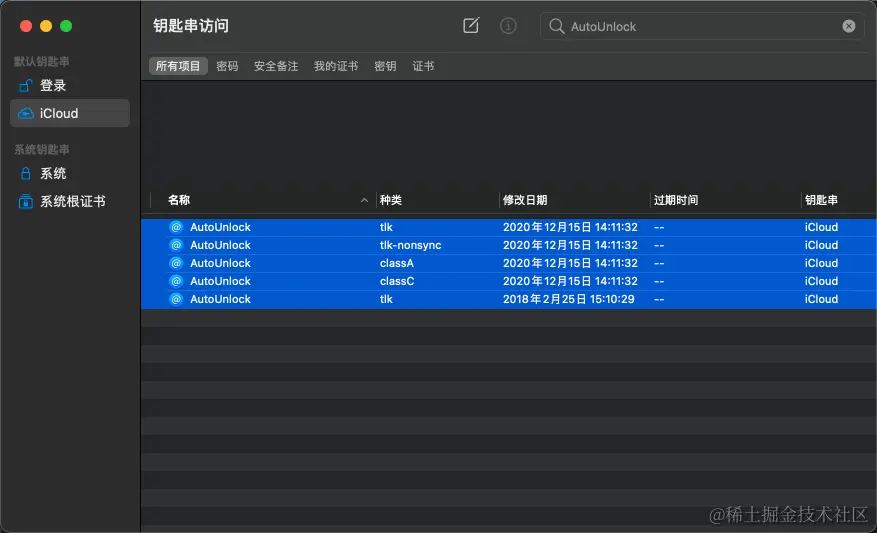Click the @ icon of the 2018 tlk row
The image size is (877, 533).
click(x=176, y=299)
